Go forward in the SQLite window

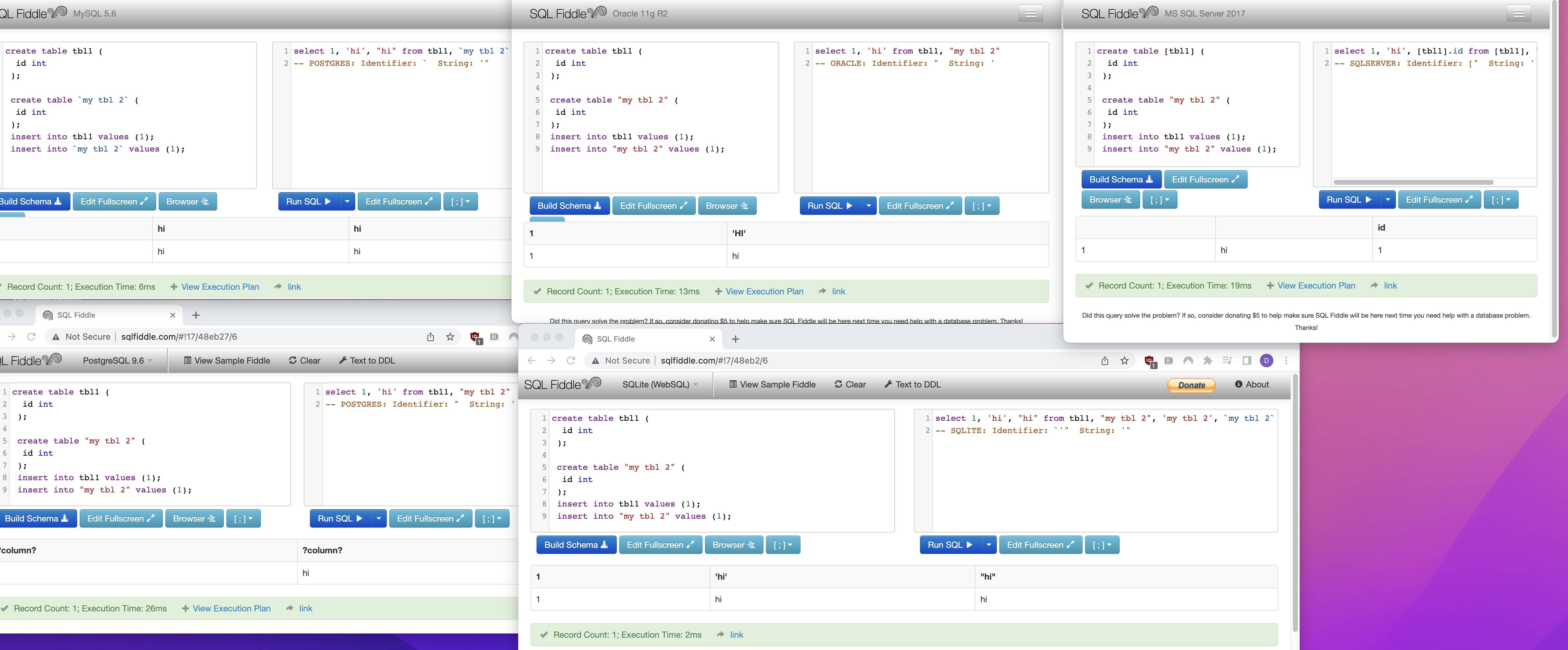pos(551,360)
